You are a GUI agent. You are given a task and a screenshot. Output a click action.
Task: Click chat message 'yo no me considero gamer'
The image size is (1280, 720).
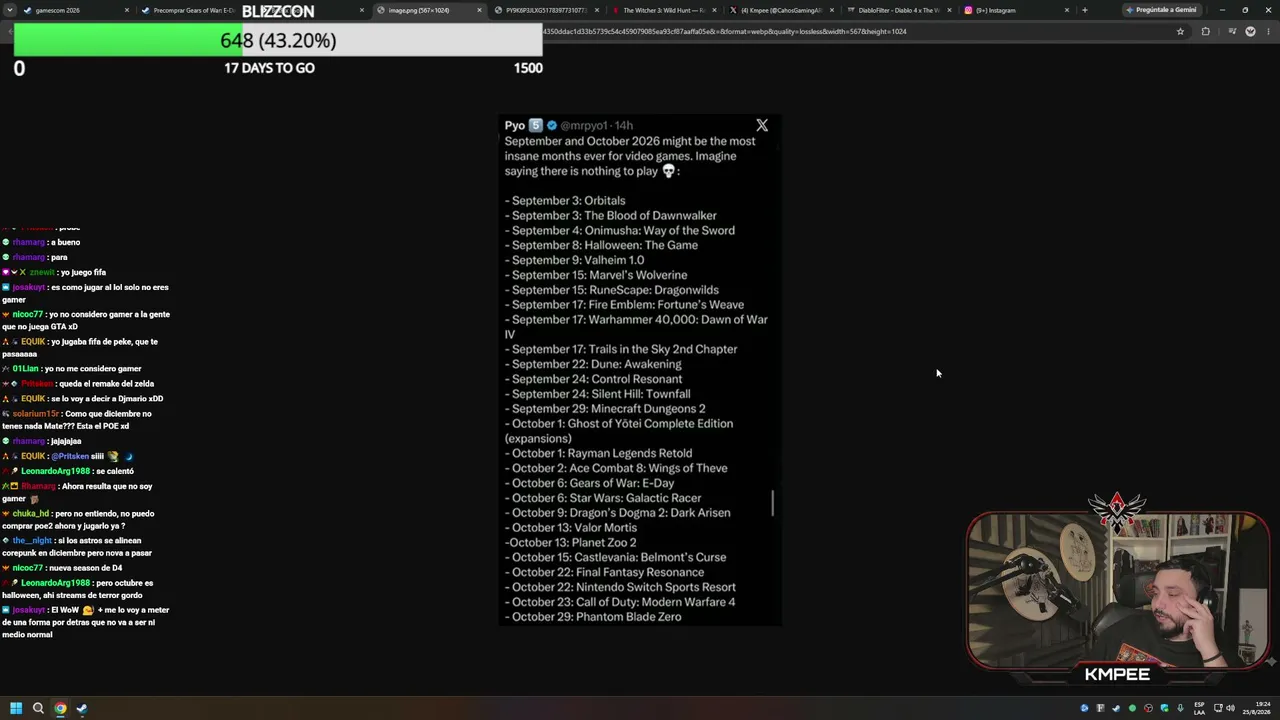93,369
